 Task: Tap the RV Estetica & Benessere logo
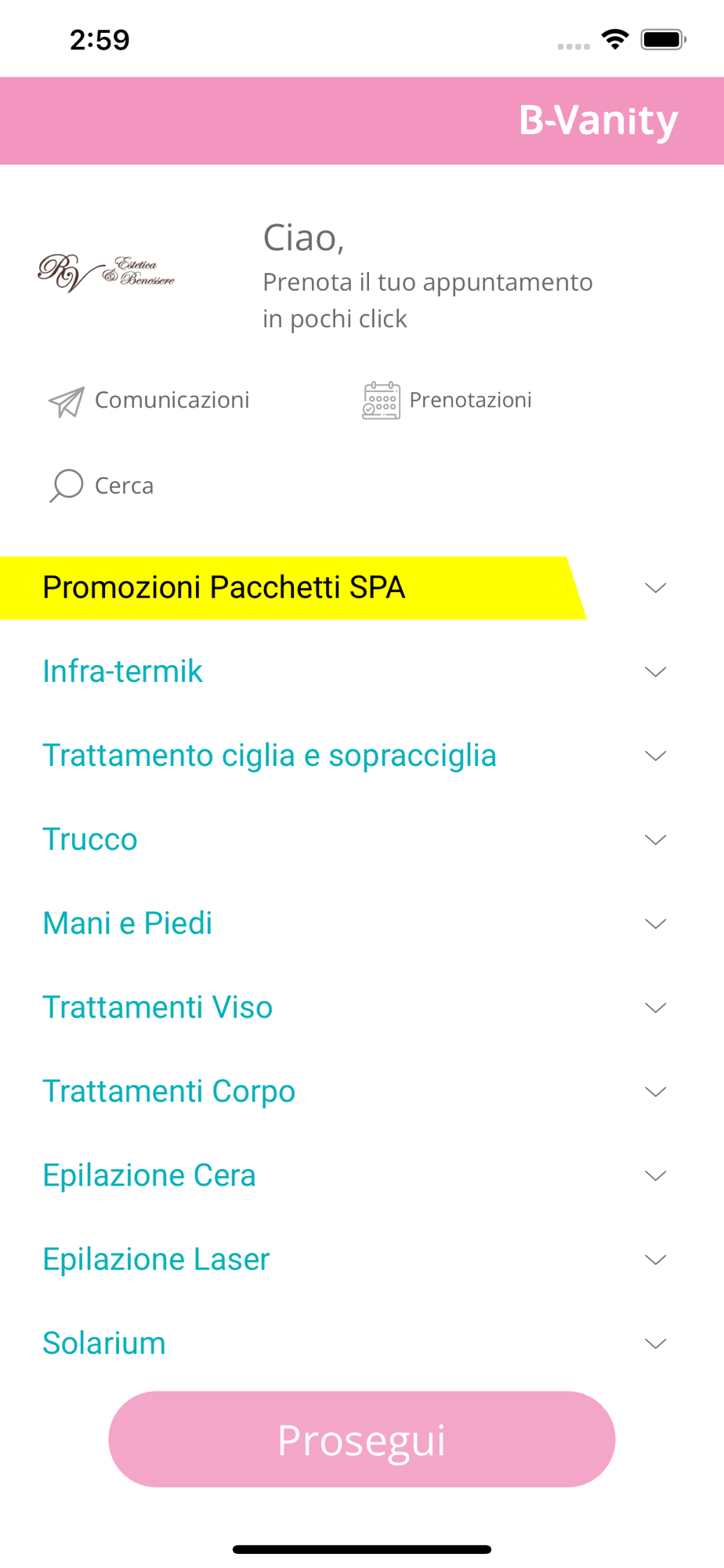point(107,273)
